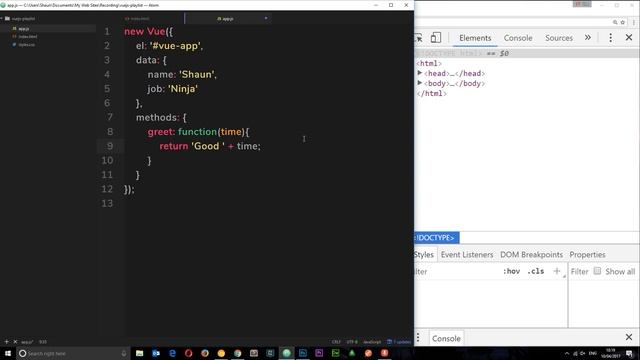Open File Explorer from the taskbar
This screenshot has height=360, width=640.
(x=140, y=353)
